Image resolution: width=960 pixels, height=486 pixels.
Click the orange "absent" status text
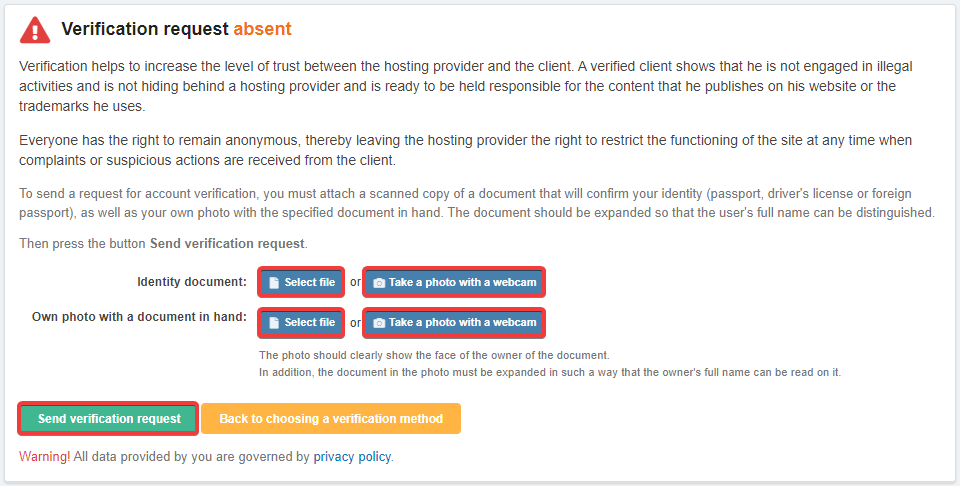tap(262, 30)
